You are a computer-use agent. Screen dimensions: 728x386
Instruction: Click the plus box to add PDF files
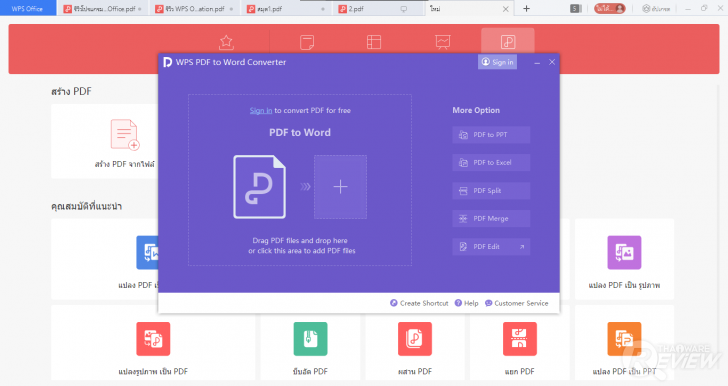pos(340,187)
